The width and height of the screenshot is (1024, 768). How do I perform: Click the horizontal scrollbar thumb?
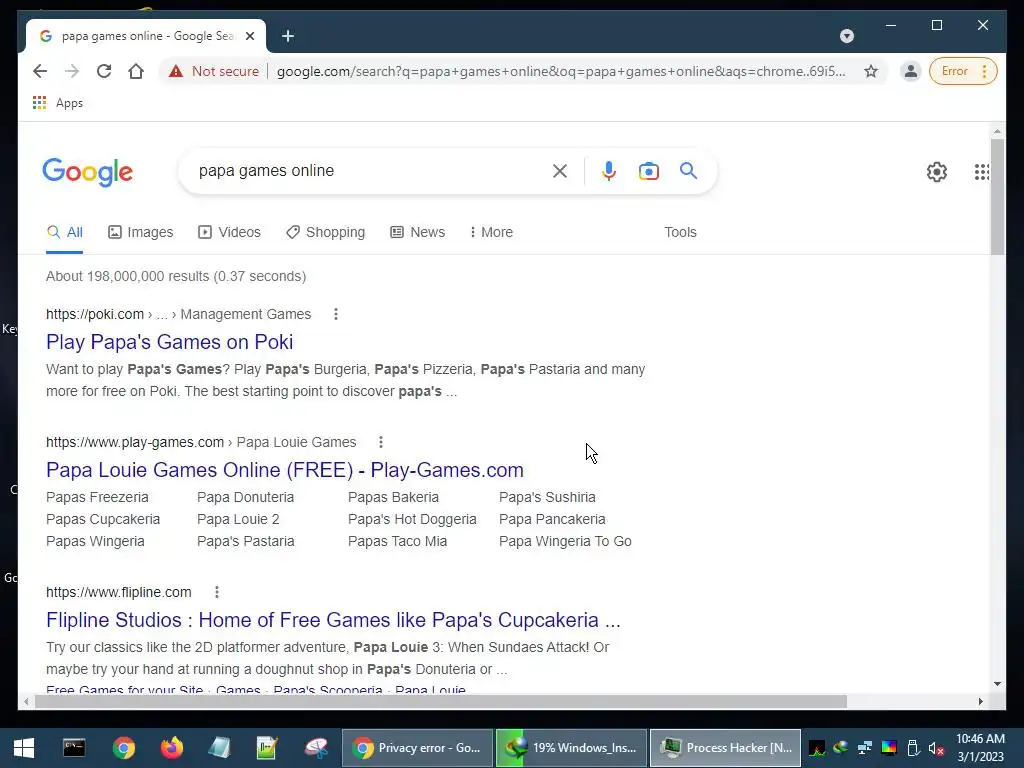click(x=441, y=701)
